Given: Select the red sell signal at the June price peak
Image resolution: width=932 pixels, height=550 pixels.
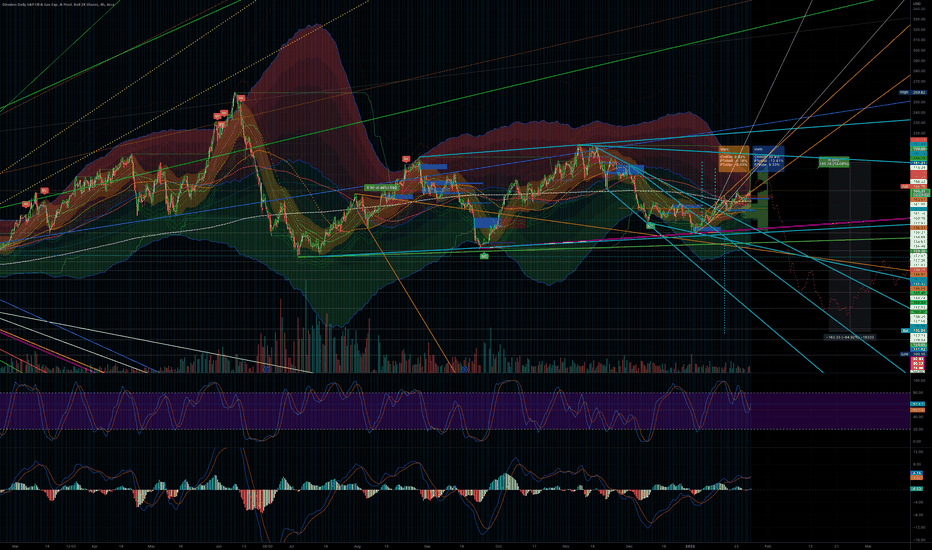Looking at the screenshot, I should (x=242, y=99).
